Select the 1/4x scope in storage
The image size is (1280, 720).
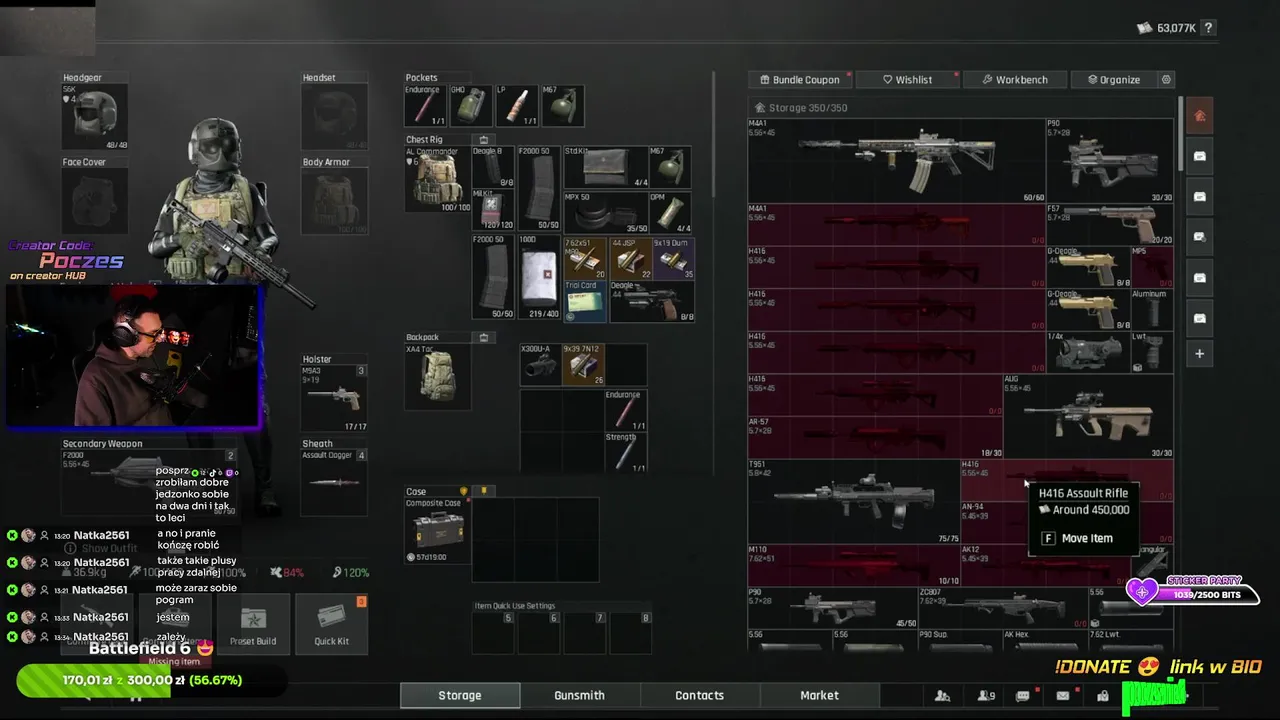(x=1088, y=352)
